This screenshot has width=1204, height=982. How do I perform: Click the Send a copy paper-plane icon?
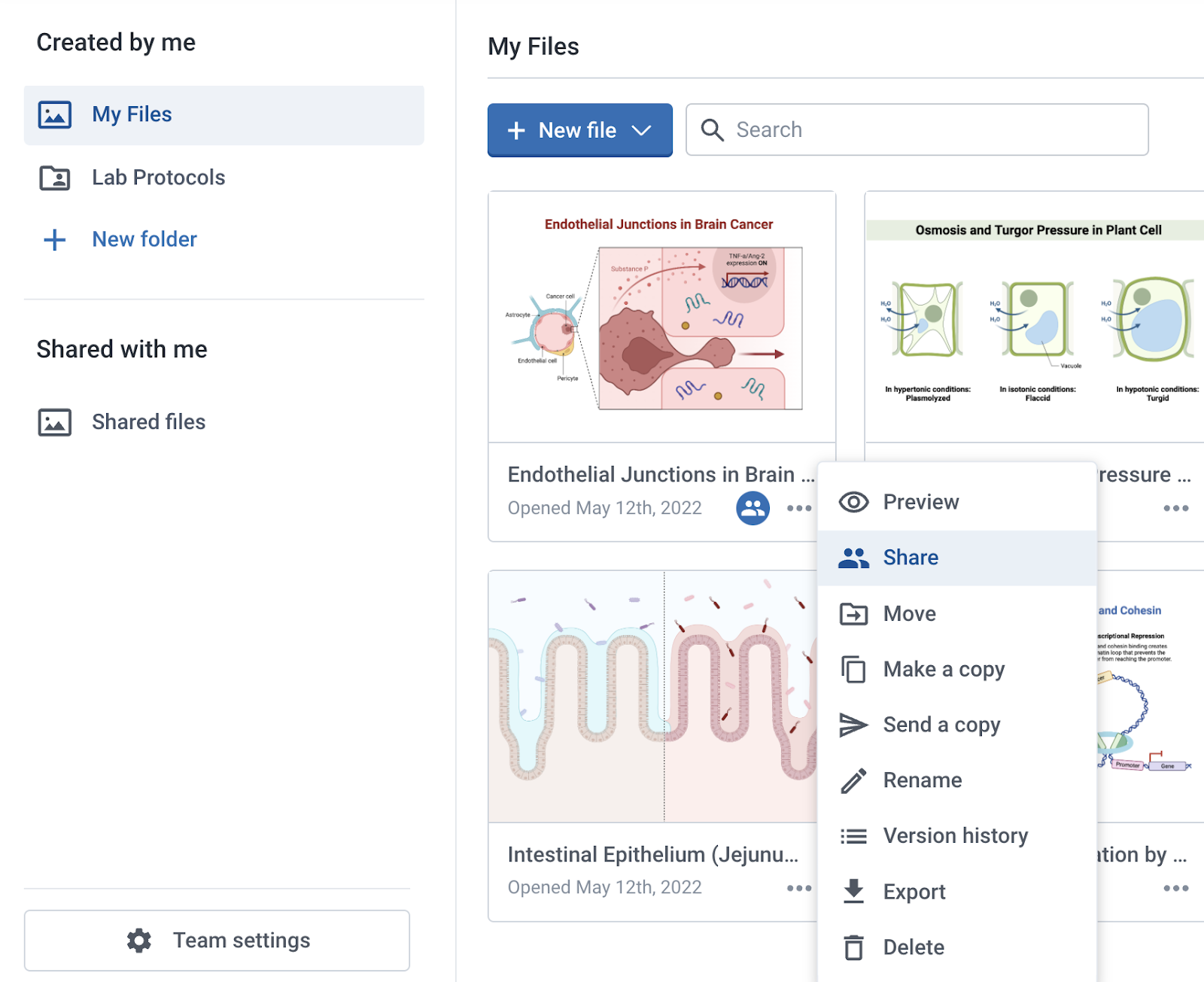coord(853,724)
